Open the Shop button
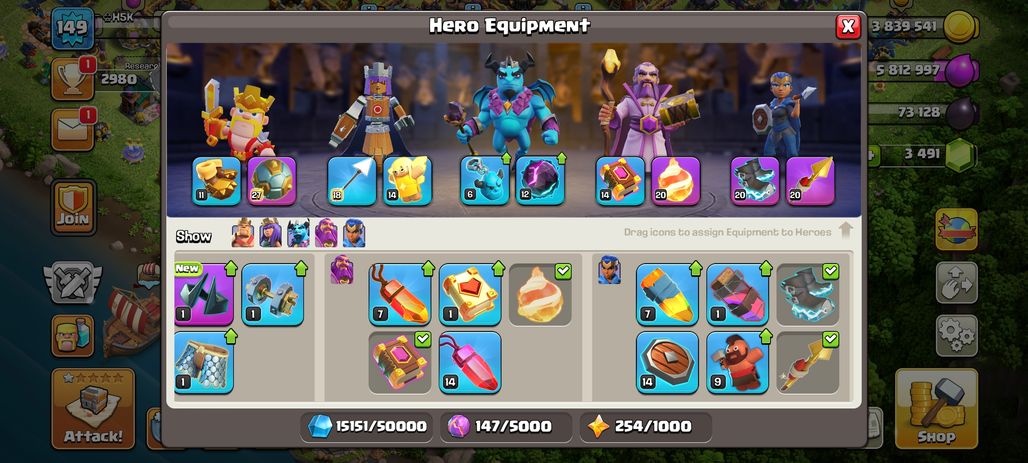Viewport: 1028px width, 463px height. [936, 408]
